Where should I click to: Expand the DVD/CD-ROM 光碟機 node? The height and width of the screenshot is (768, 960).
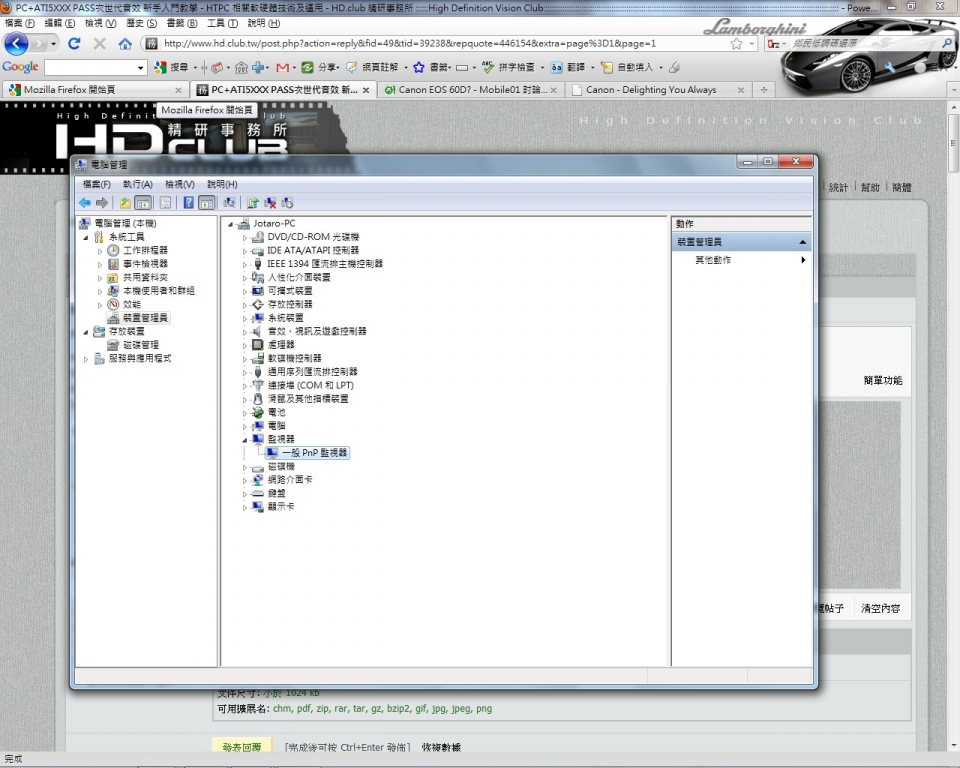[x=244, y=237]
